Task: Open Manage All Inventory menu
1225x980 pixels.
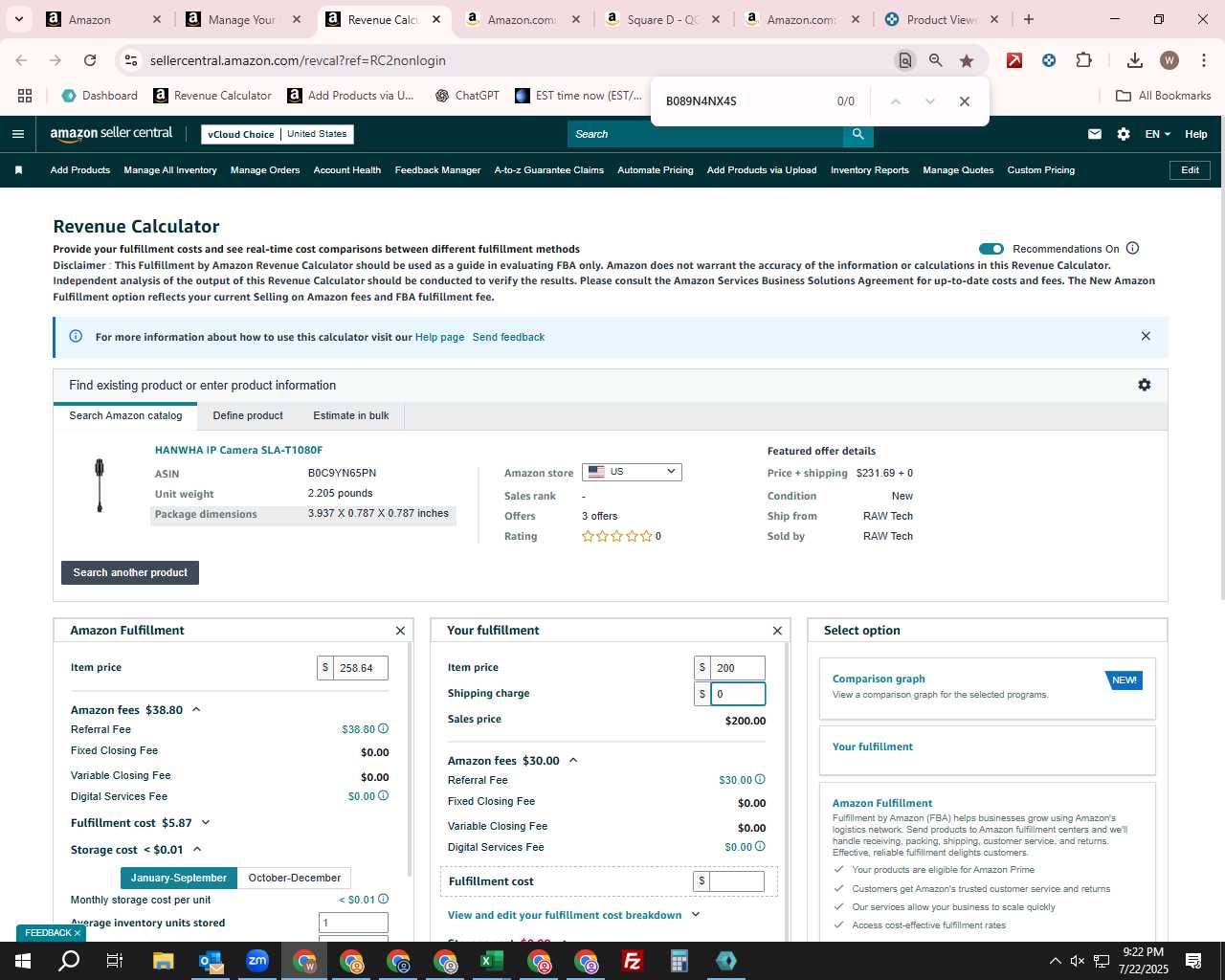Action: click(170, 170)
